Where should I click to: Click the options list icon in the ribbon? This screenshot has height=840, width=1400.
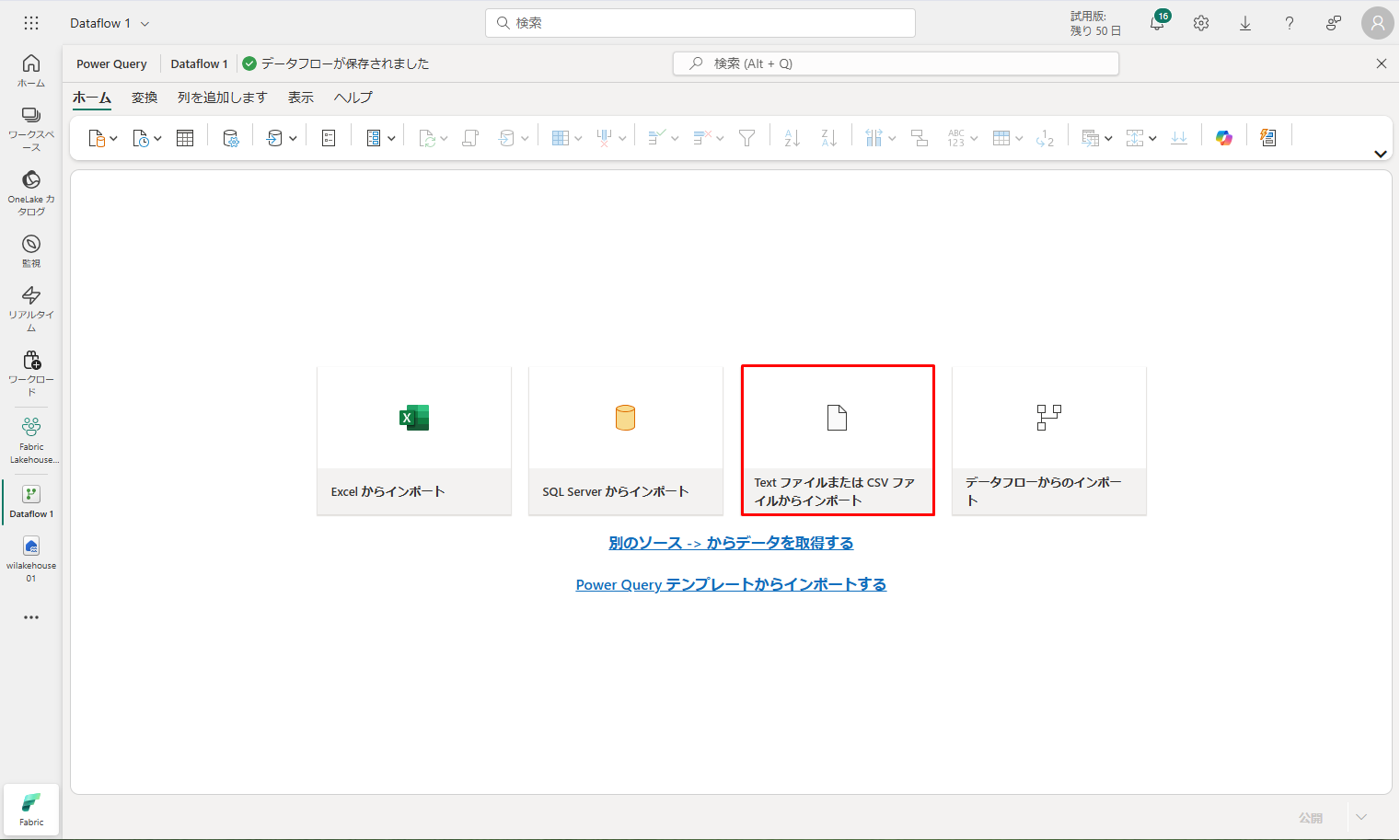(329, 138)
